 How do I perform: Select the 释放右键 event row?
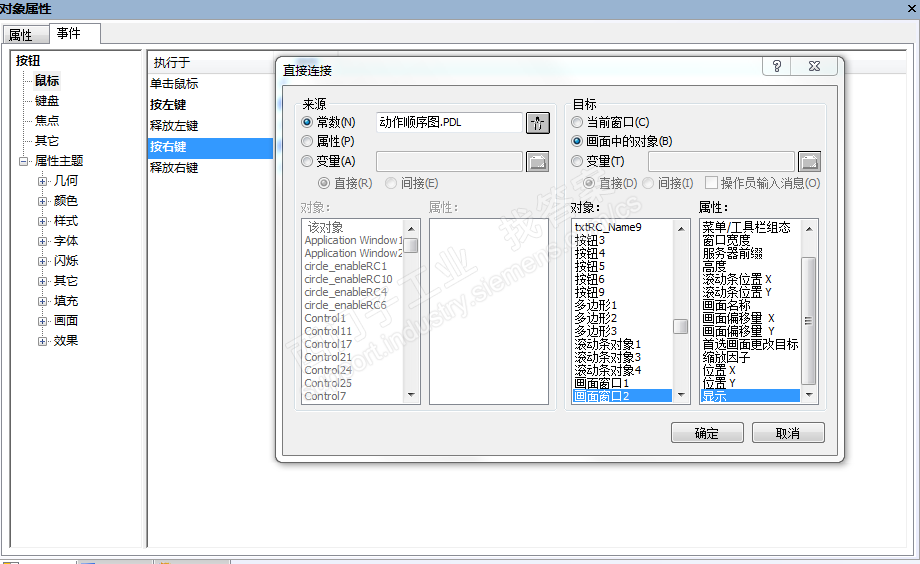[210, 168]
